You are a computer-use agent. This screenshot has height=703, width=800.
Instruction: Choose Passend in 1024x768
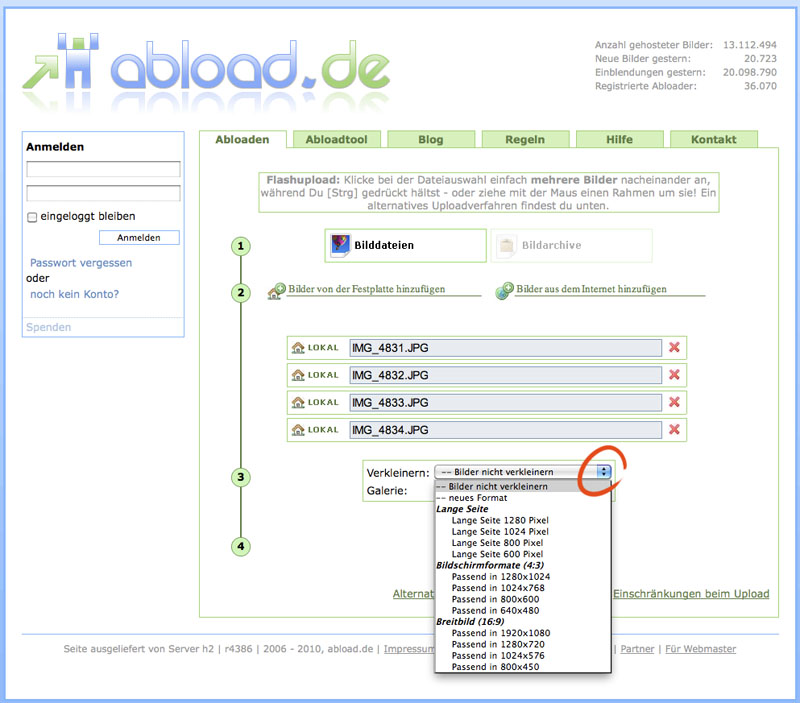pyautogui.click(x=522, y=588)
